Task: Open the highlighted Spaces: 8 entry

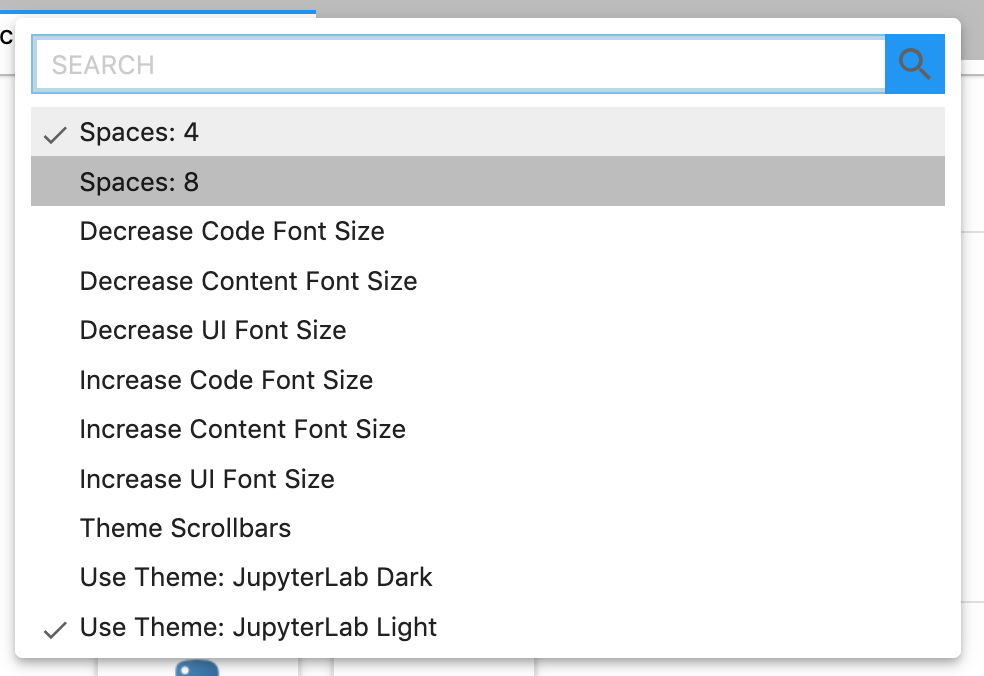Action: click(x=138, y=181)
